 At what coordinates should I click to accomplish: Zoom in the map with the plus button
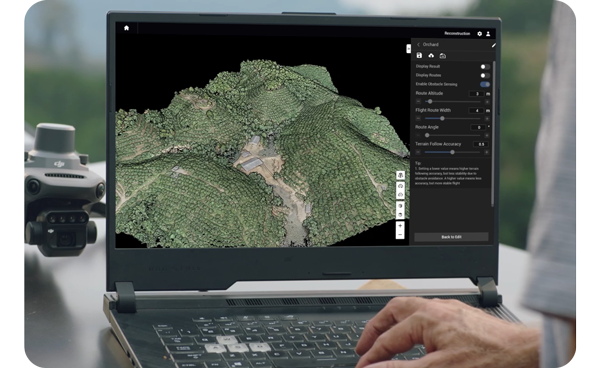[400, 226]
